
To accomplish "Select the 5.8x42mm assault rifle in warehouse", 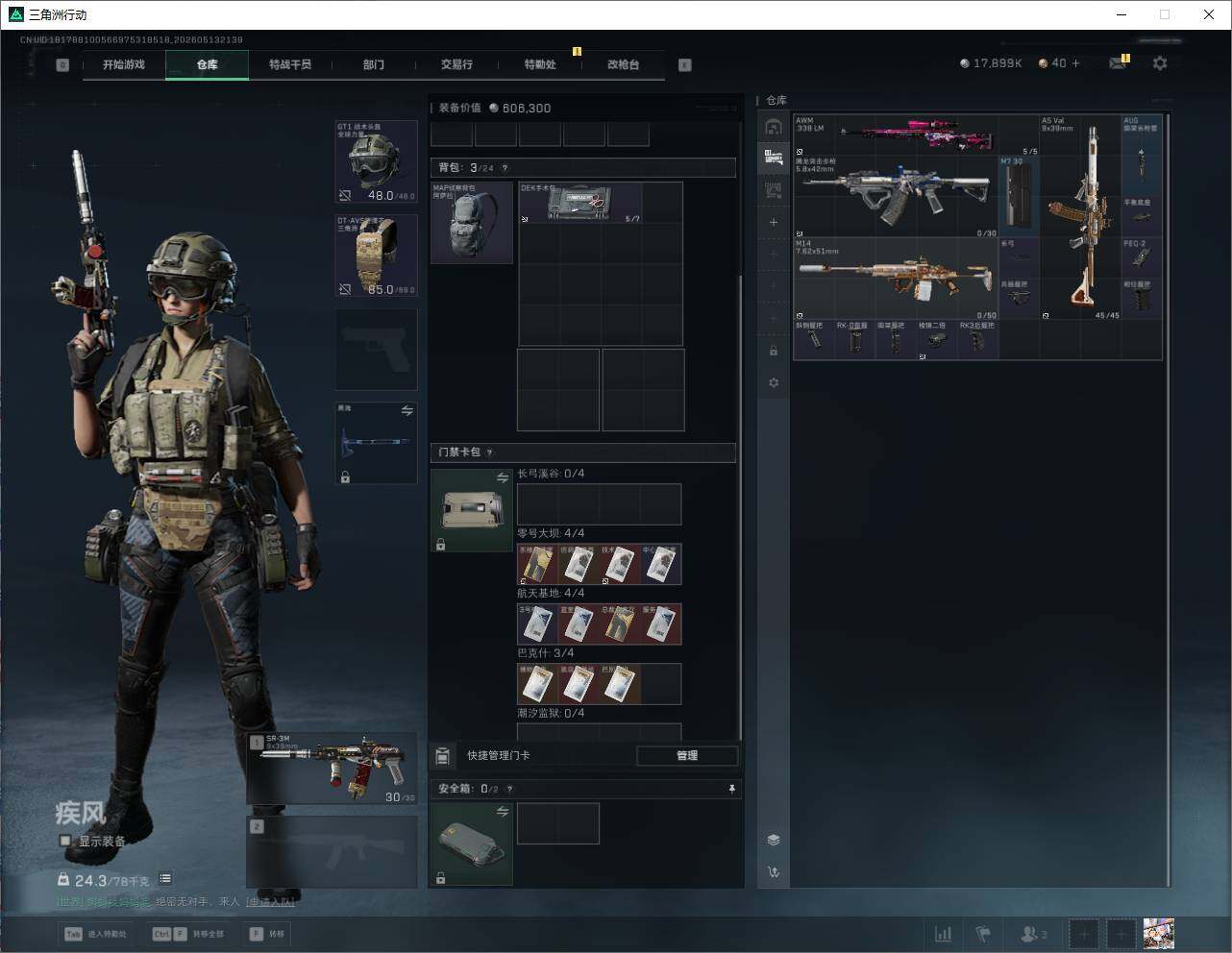I will click(x=896, y=197).
